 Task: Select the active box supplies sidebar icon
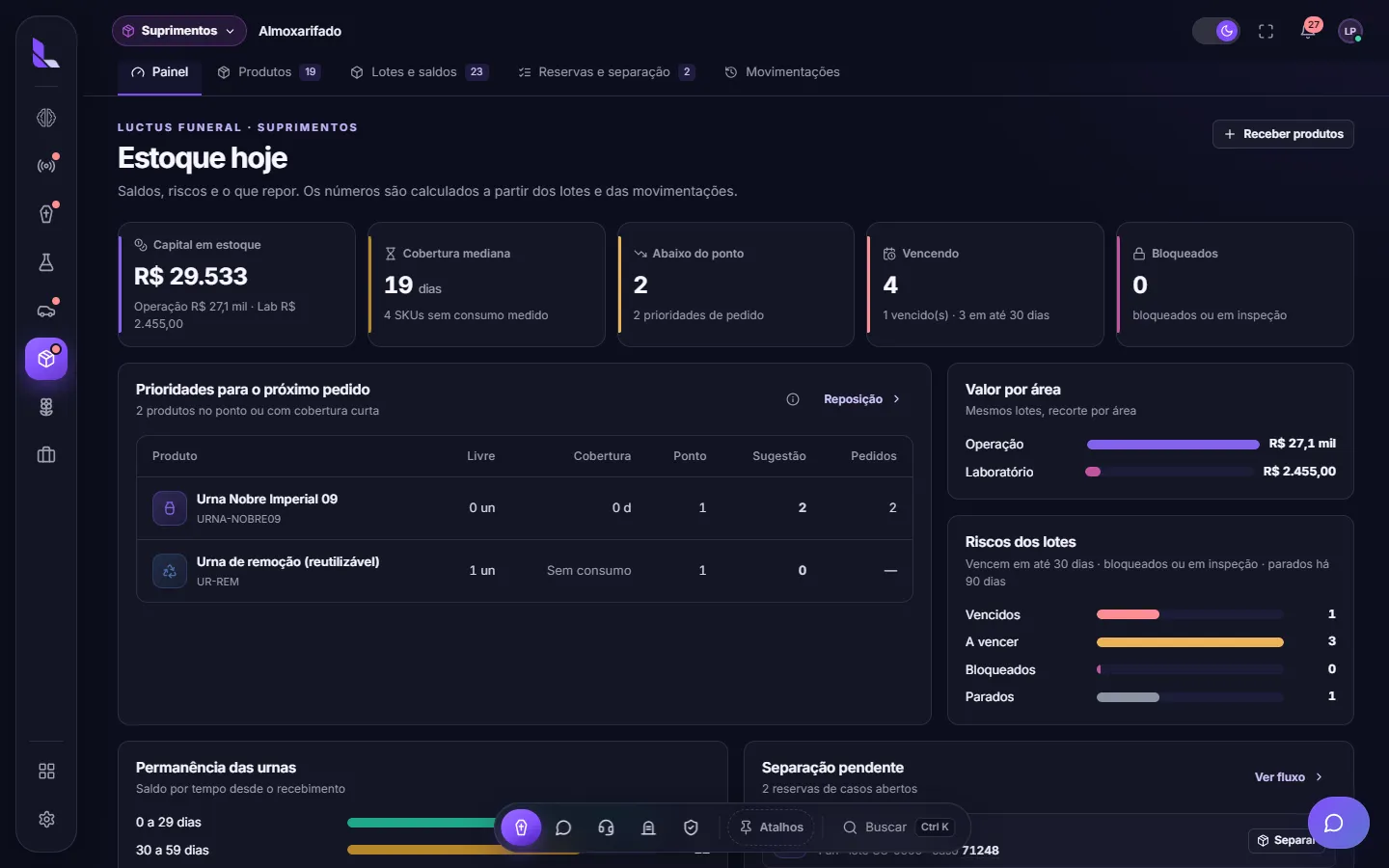tap(46, 359)
